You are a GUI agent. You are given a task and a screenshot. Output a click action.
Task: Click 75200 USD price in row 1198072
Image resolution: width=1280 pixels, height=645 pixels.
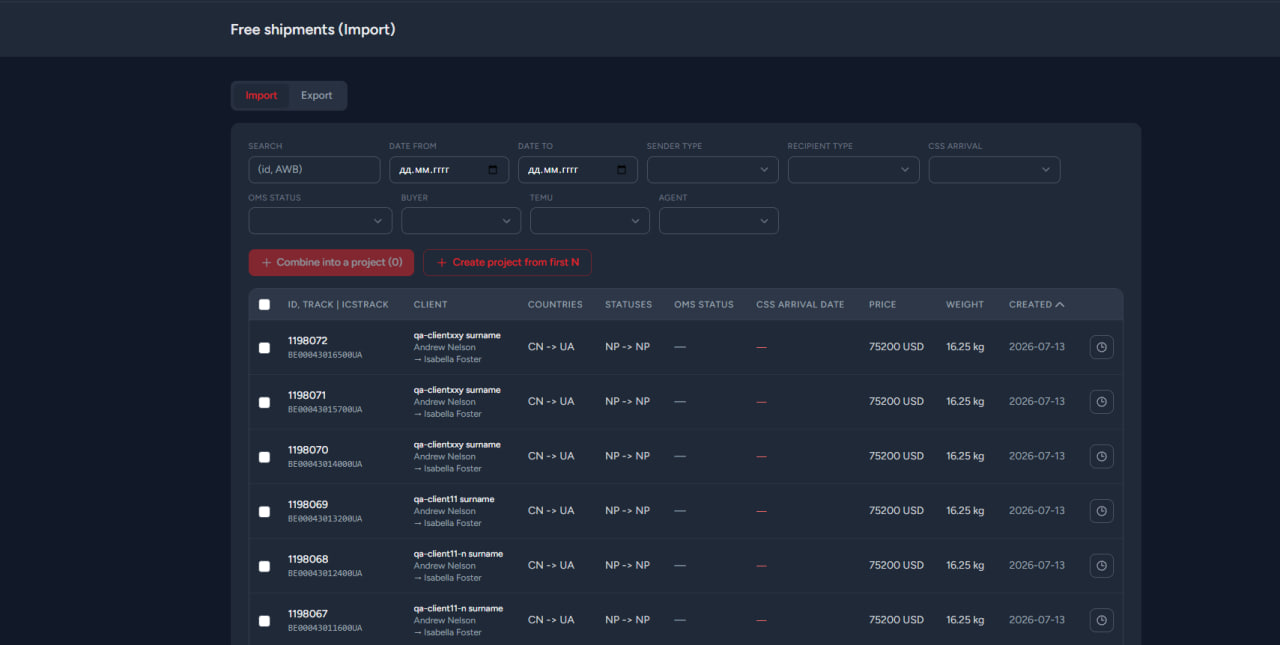click(x=896, y=347)
